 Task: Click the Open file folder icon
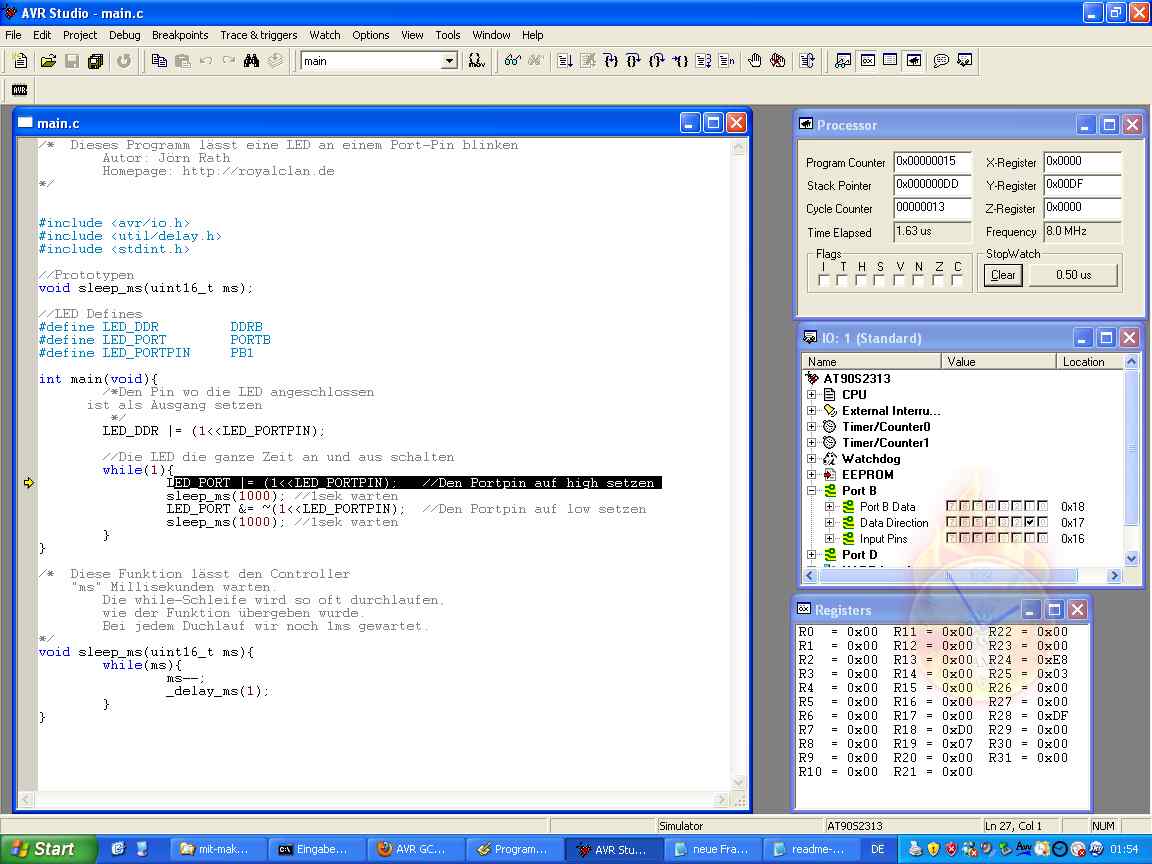tap(48, 61)
